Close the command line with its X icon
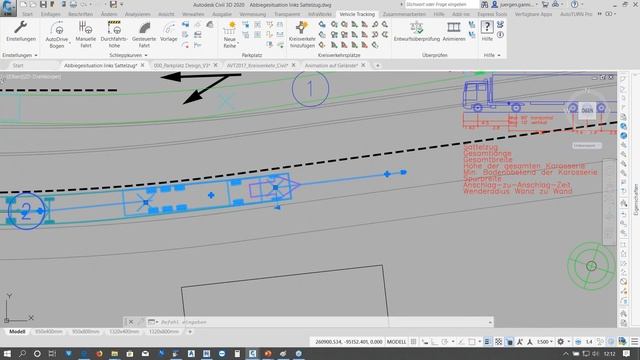Image resolution: width=640 pixels, height=360 pixels. (x=131, y=322)
